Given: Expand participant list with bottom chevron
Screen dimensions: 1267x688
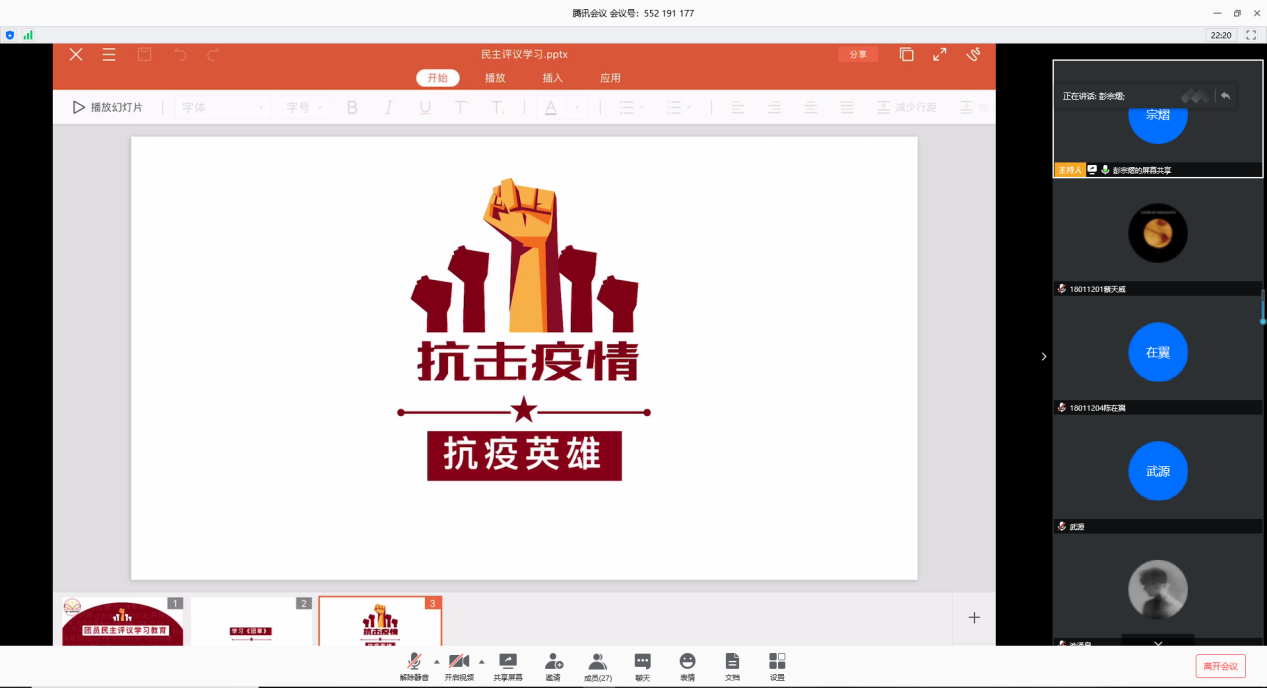Looking at the screenshot, I should point(1158,643).
